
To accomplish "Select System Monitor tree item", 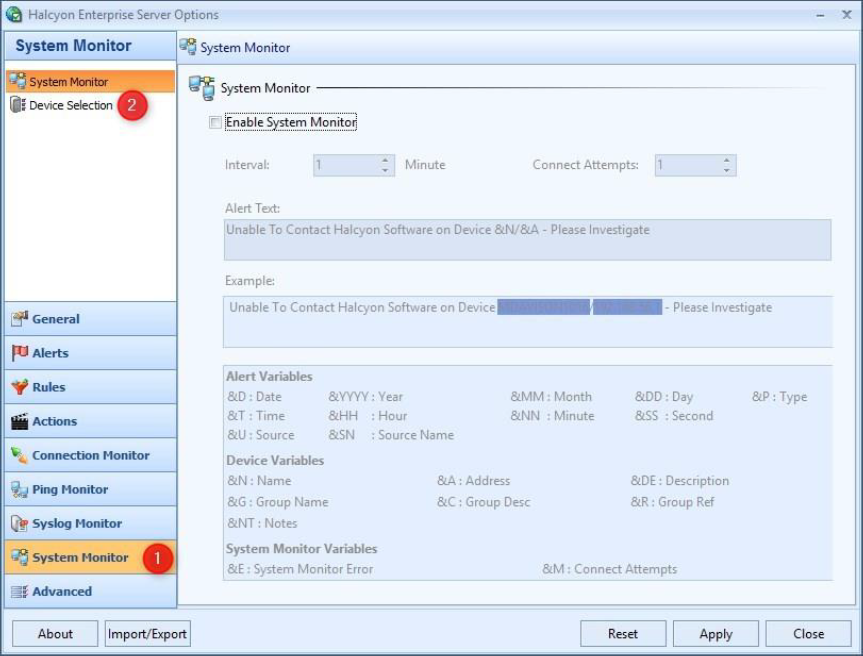I will 68,82.
